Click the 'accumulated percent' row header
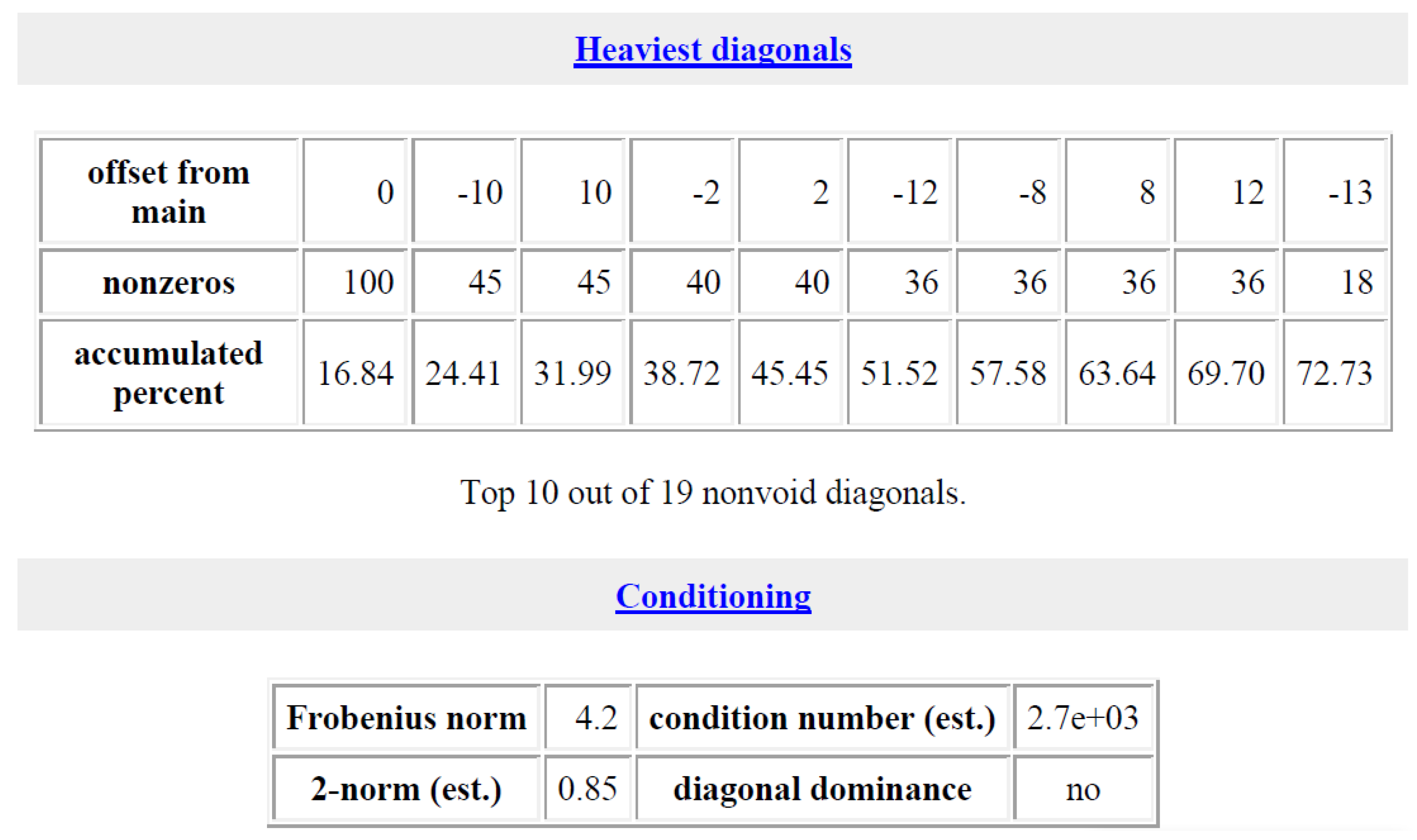The width and height of the screenshot is (1417, 840). [169, 373]
